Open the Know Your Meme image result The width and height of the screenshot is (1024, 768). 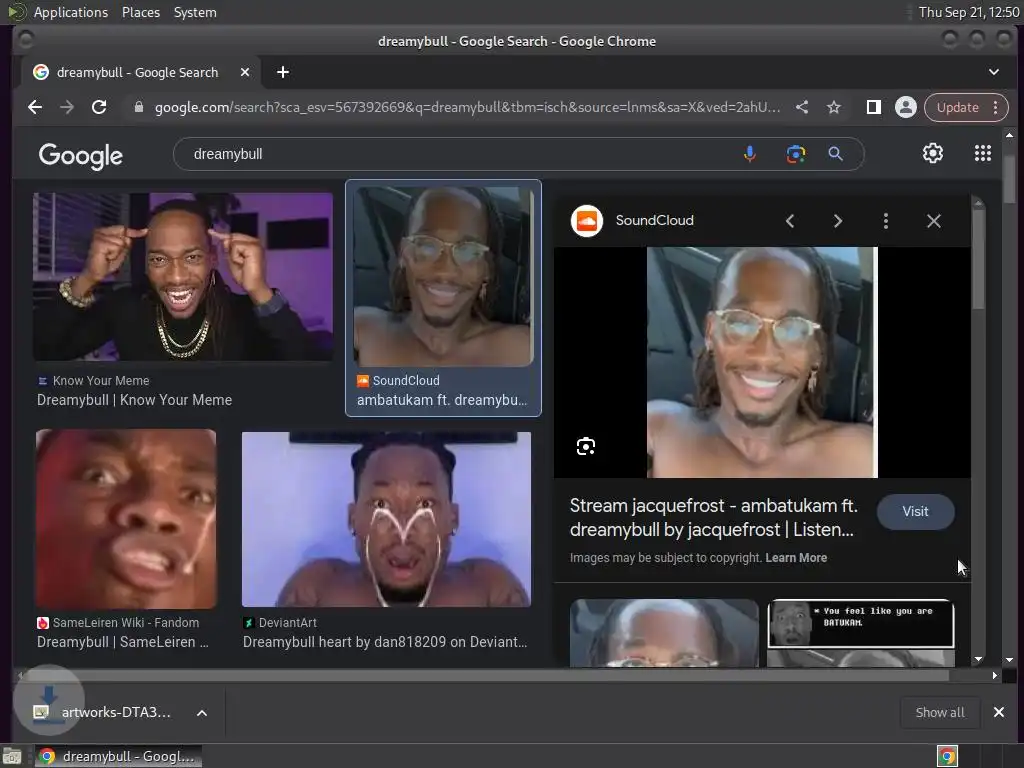point(183,276)
